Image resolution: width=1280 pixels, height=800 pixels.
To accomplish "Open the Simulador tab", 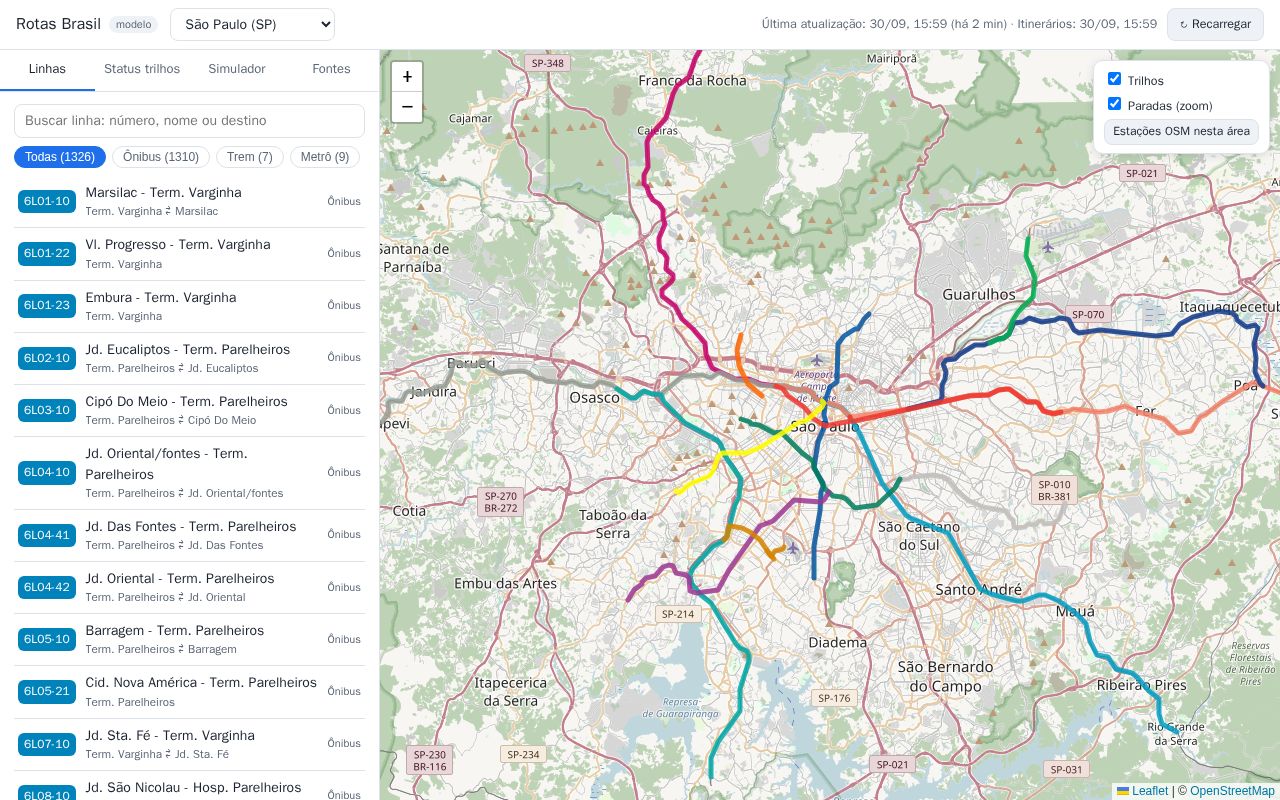I will tap(237, 69).
